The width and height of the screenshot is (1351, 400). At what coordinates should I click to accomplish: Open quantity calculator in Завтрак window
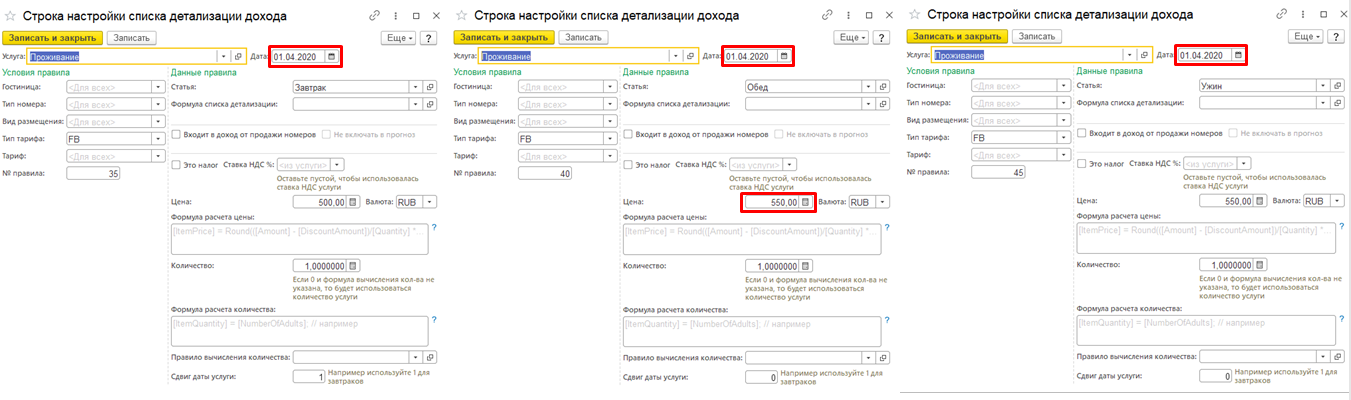coord(351,265)
